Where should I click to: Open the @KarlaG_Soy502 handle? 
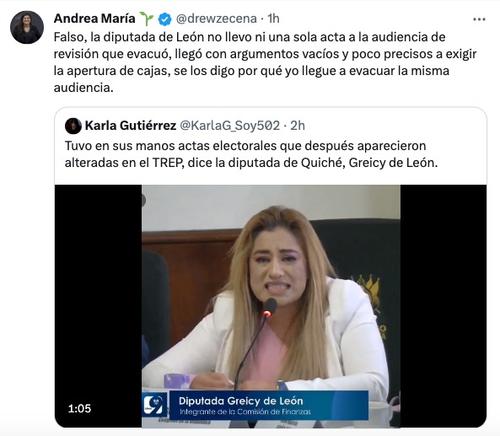pyautogui.click(x=230, y=126)
